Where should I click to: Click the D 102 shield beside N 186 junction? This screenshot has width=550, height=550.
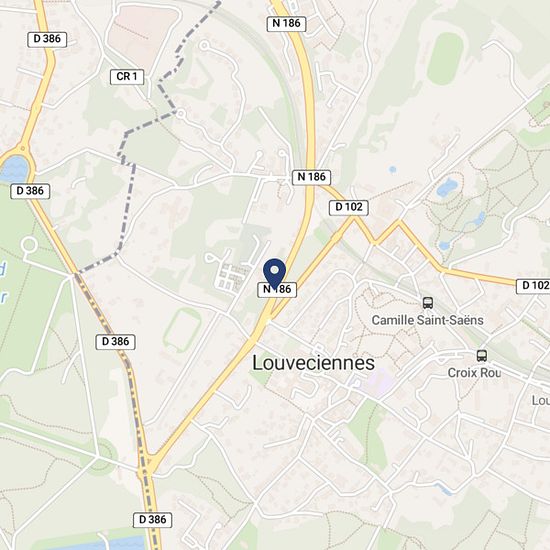point(349,207)
